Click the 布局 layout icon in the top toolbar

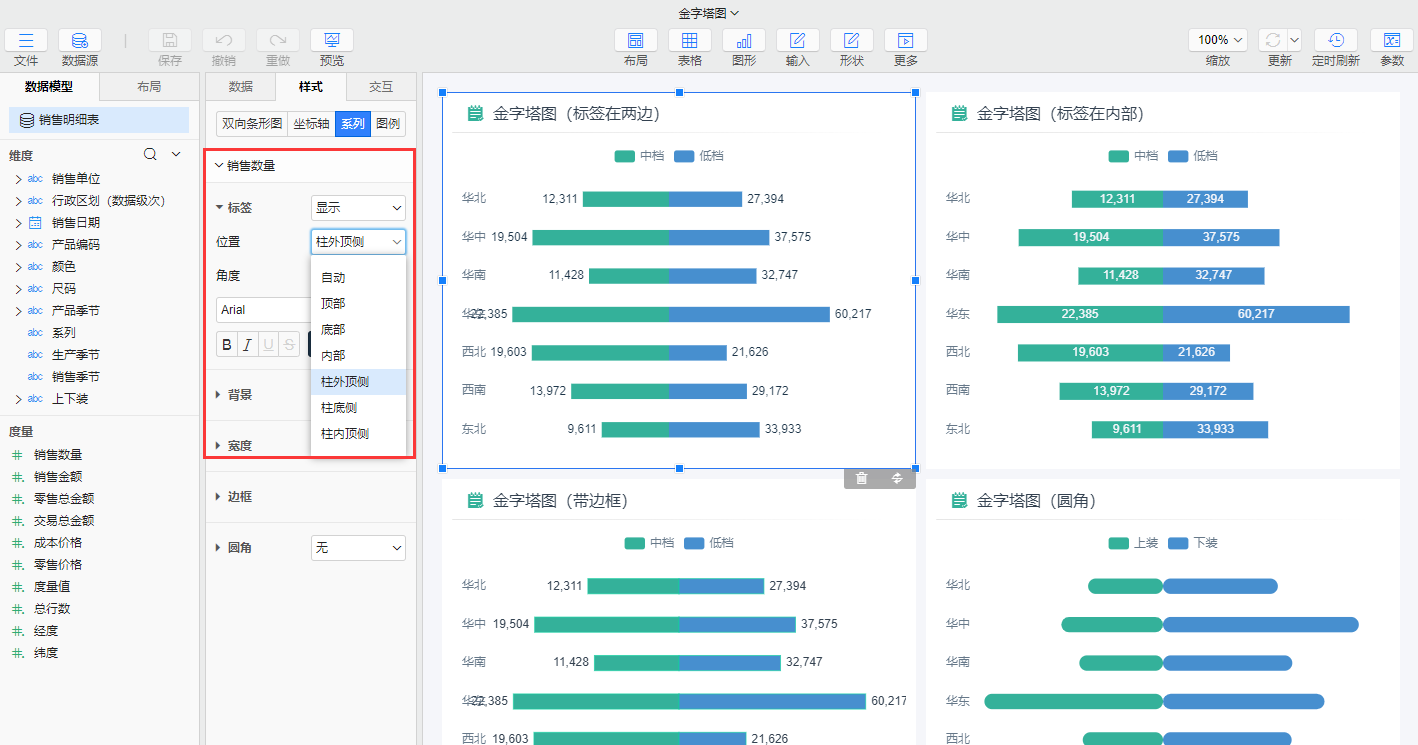(x=636, y=40)
